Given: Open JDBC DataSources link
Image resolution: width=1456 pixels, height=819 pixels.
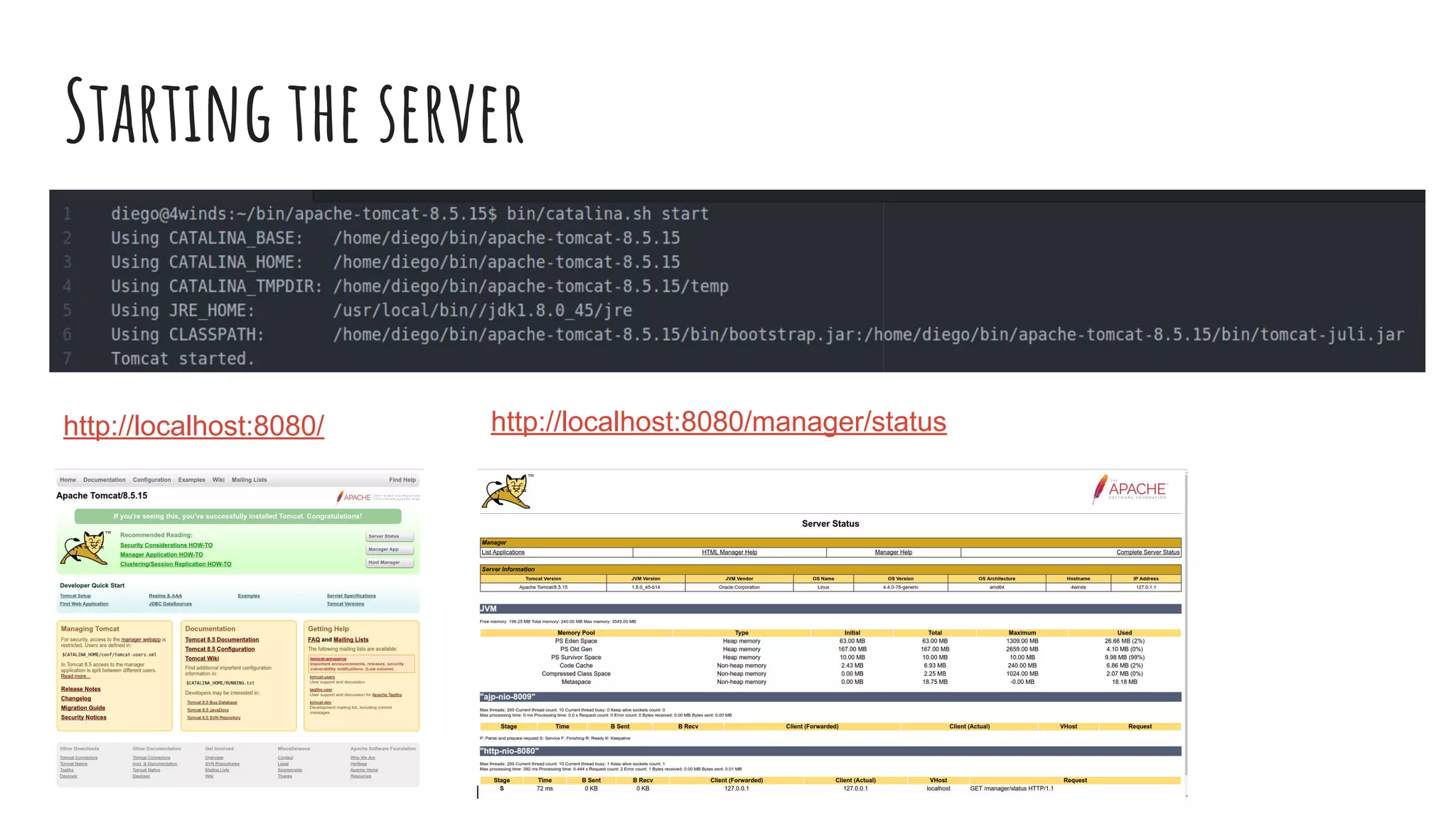Looking at the screenshot, I should click(x=170, y=604).
